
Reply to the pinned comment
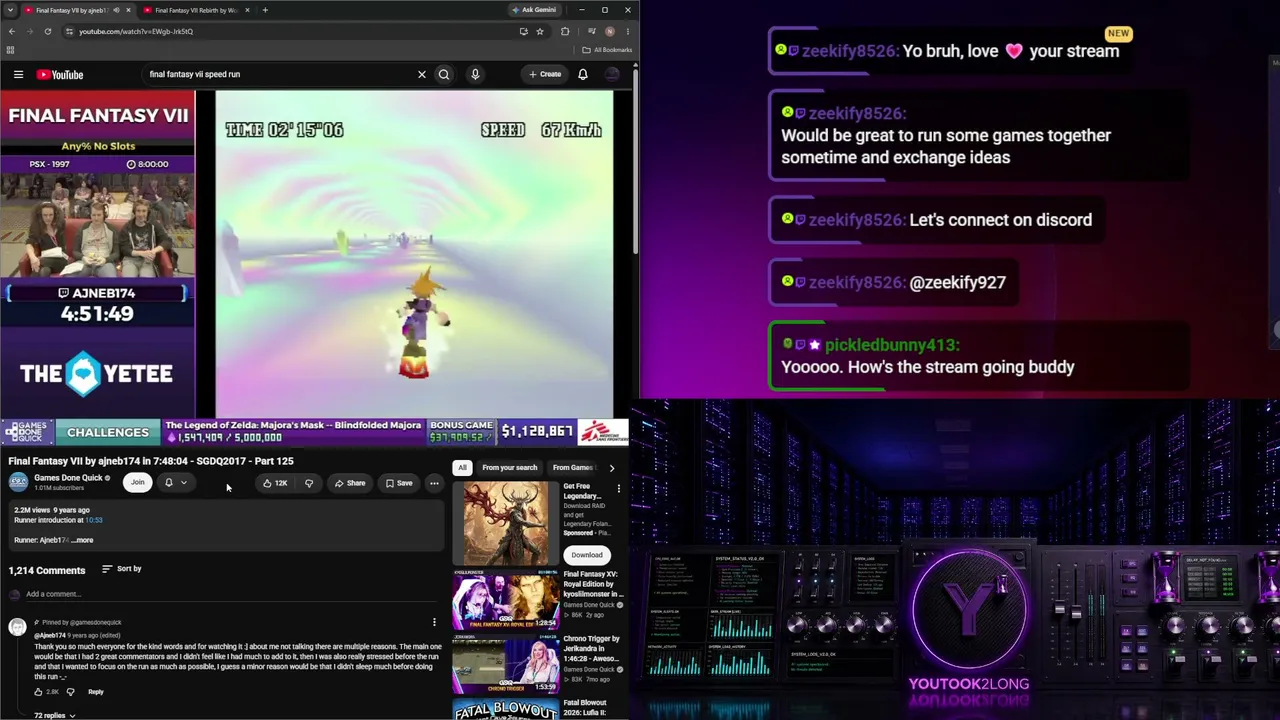pos(96,692)
